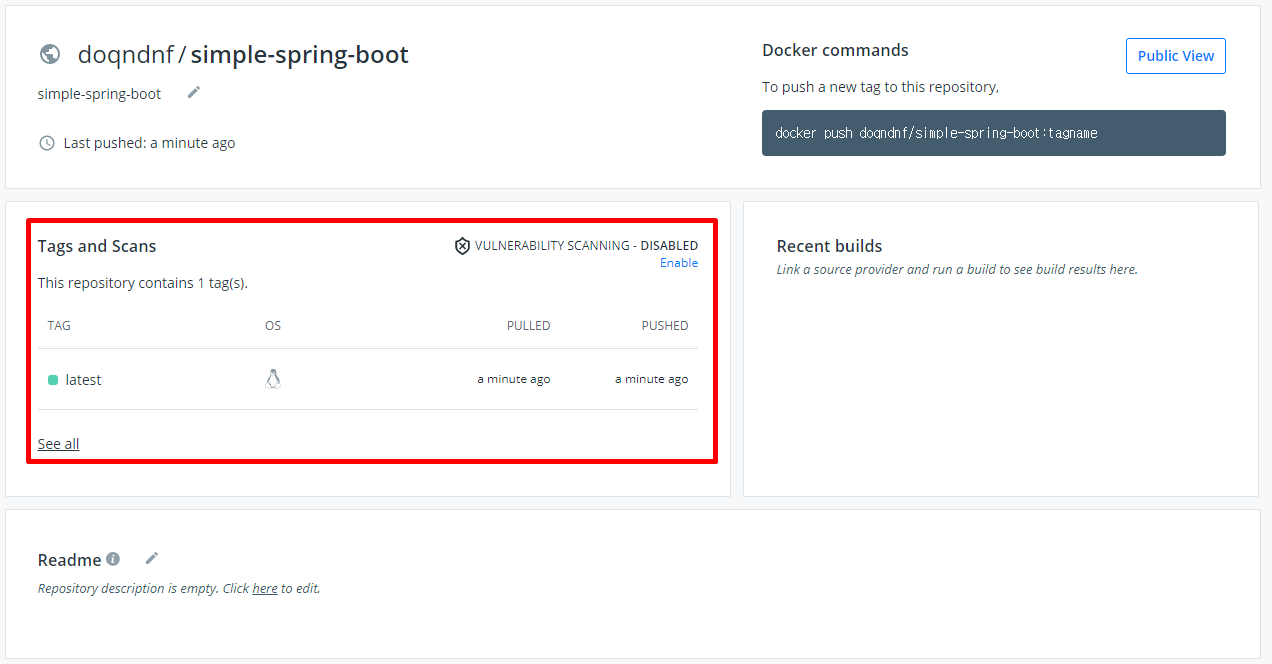This screenshot has width=1272, height=664.
Task: Click the clock icon beside Last pushed
Action: (47, 143)
